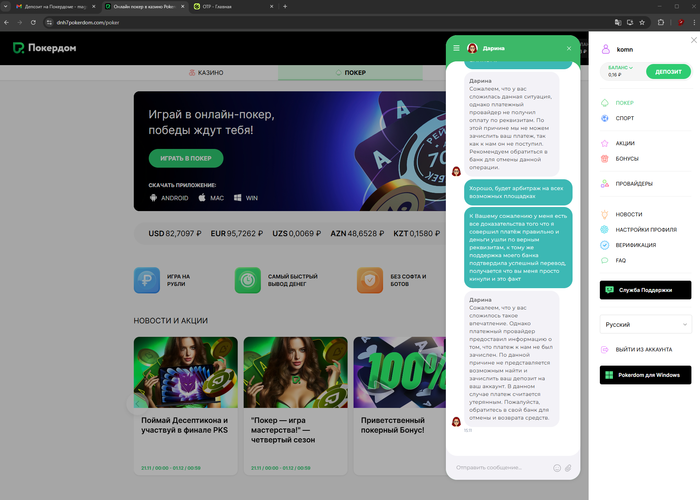Open the chat hamburger menu
This screenshot has width=700, height=500.
coord(456,48)
